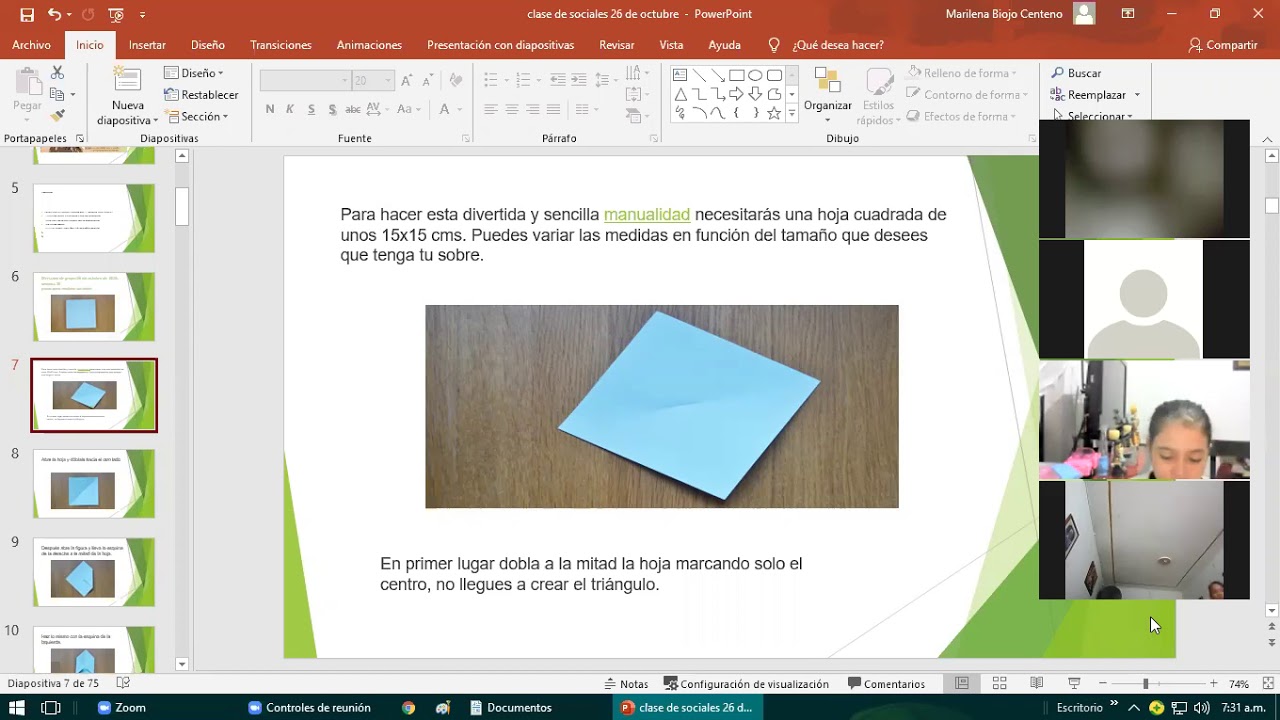Click the Compartir share button
The image size is (1280, 720).
(1223, 45)
